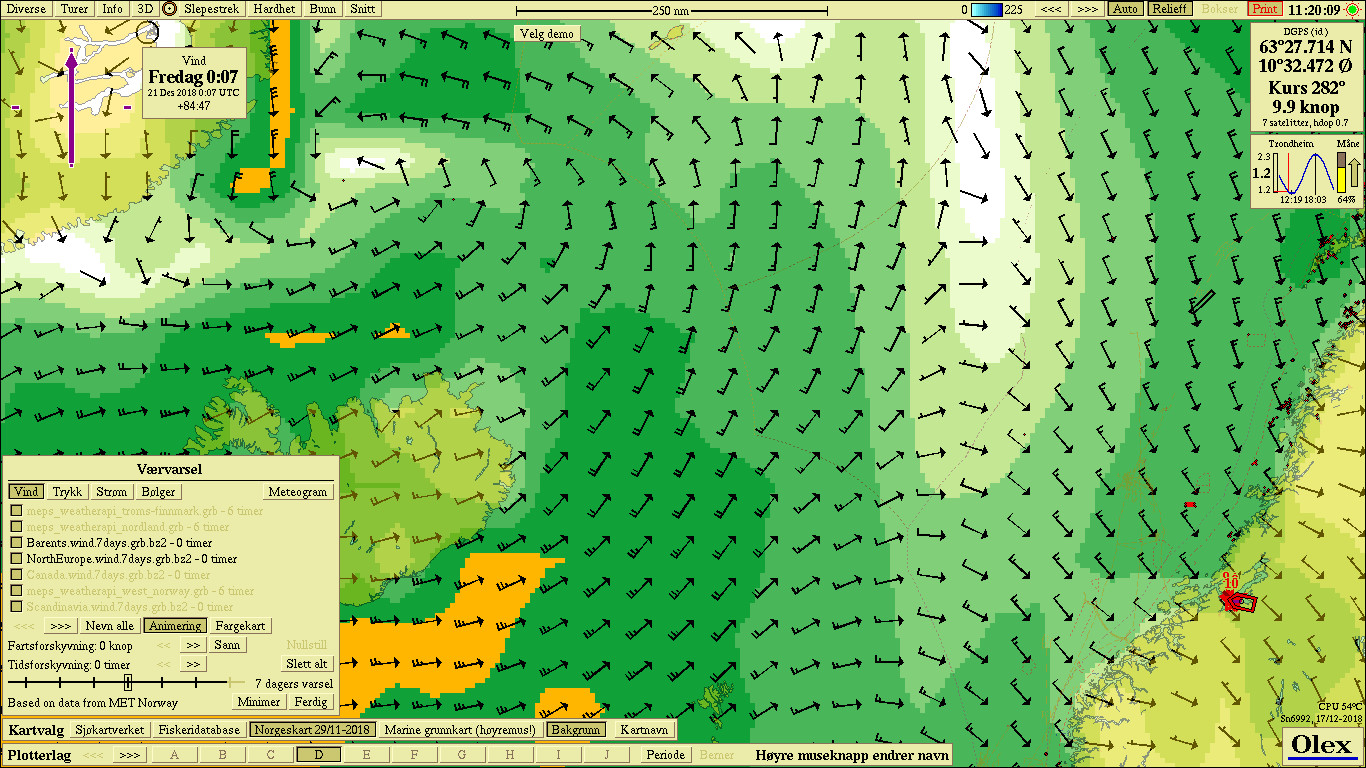Switch to the Vind tab in Værvarsel

click(26, 492)
